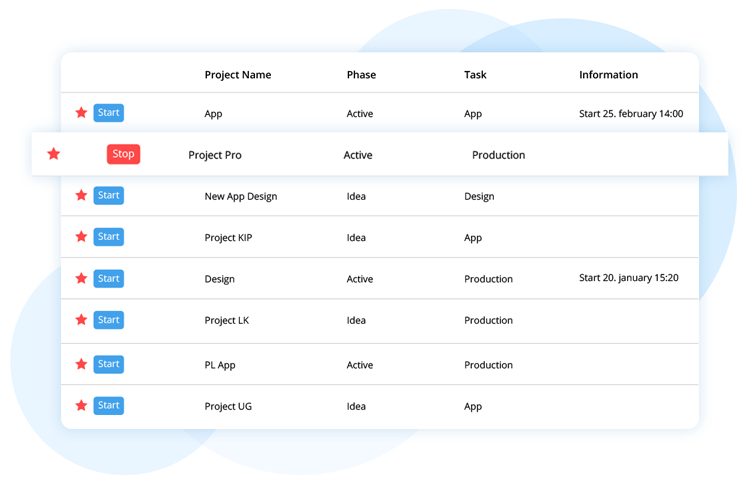Click the star next to Design project
750x482 pixels.
point(81,278)
